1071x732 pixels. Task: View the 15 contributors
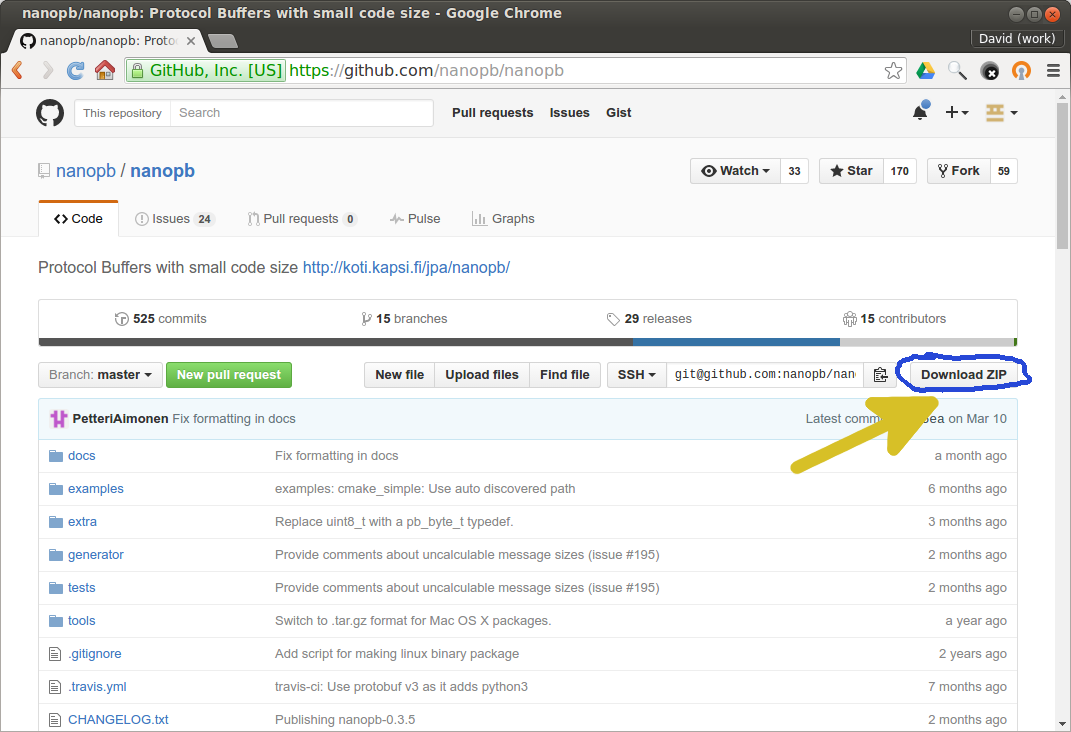click(x=894, y=319)
